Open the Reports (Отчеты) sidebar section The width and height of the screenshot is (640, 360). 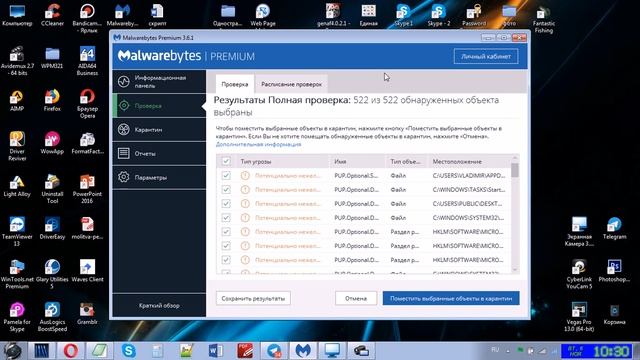159,153
